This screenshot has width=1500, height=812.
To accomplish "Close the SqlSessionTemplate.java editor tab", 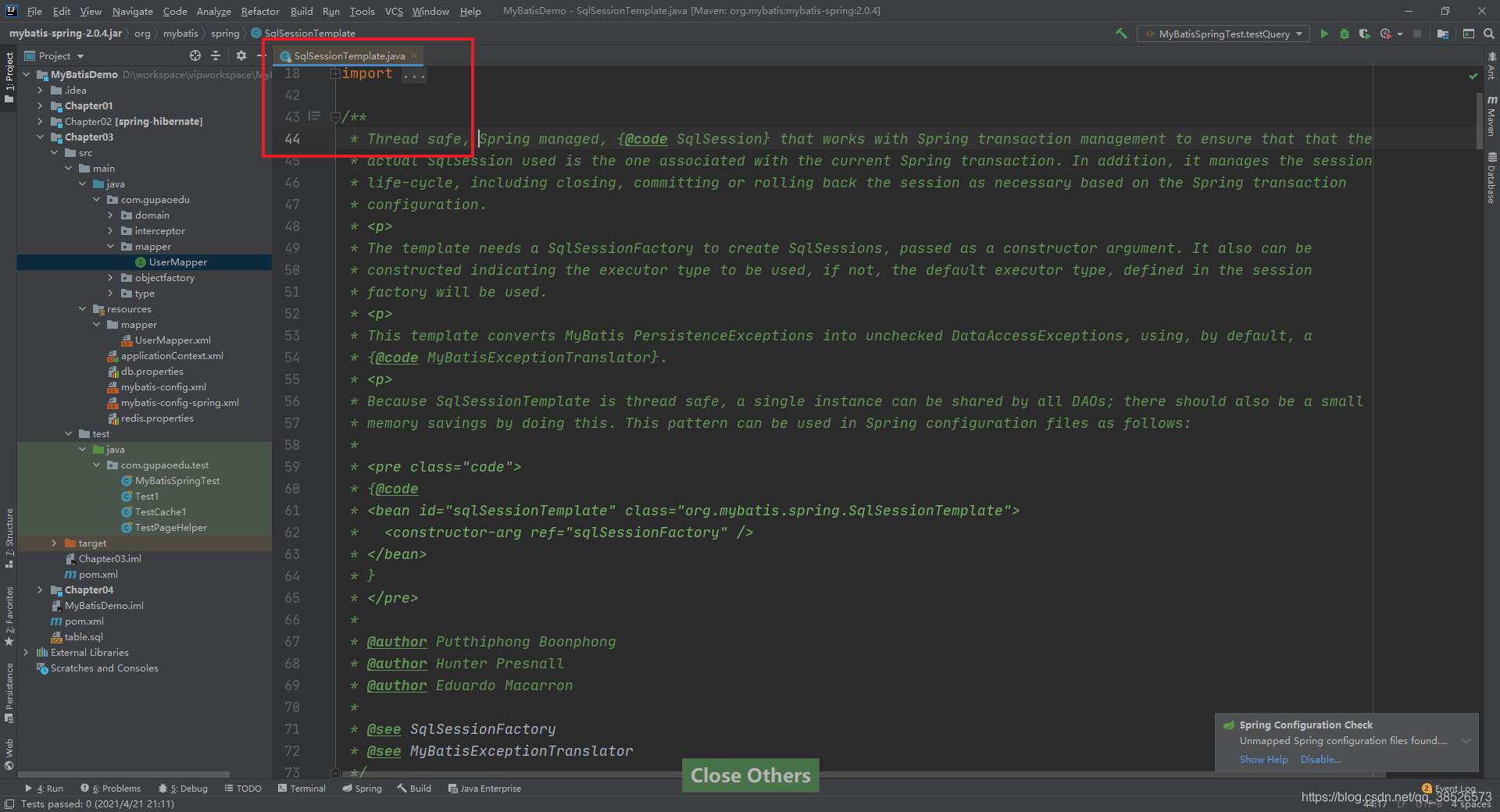I will click(x=414, y=55).
